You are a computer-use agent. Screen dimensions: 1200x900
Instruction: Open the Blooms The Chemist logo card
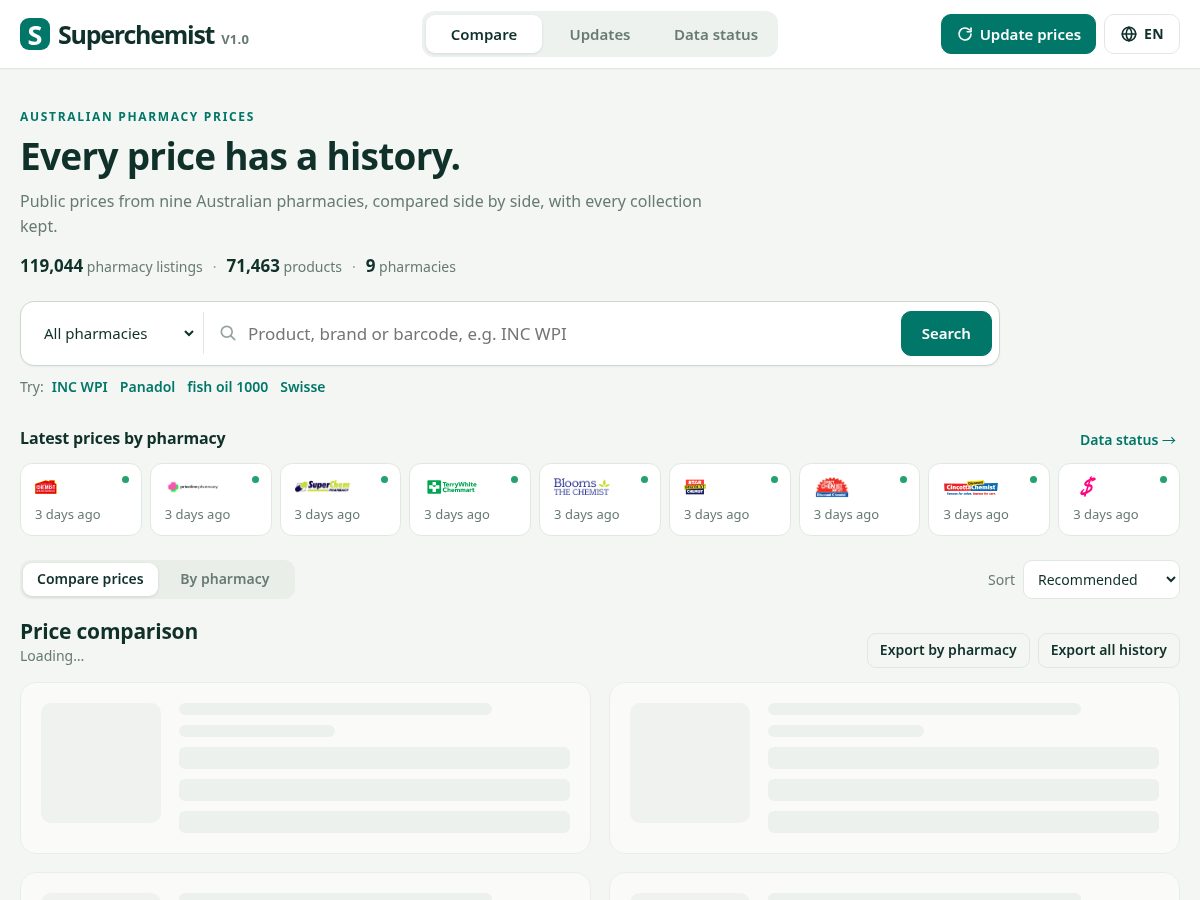coord(600,499)
